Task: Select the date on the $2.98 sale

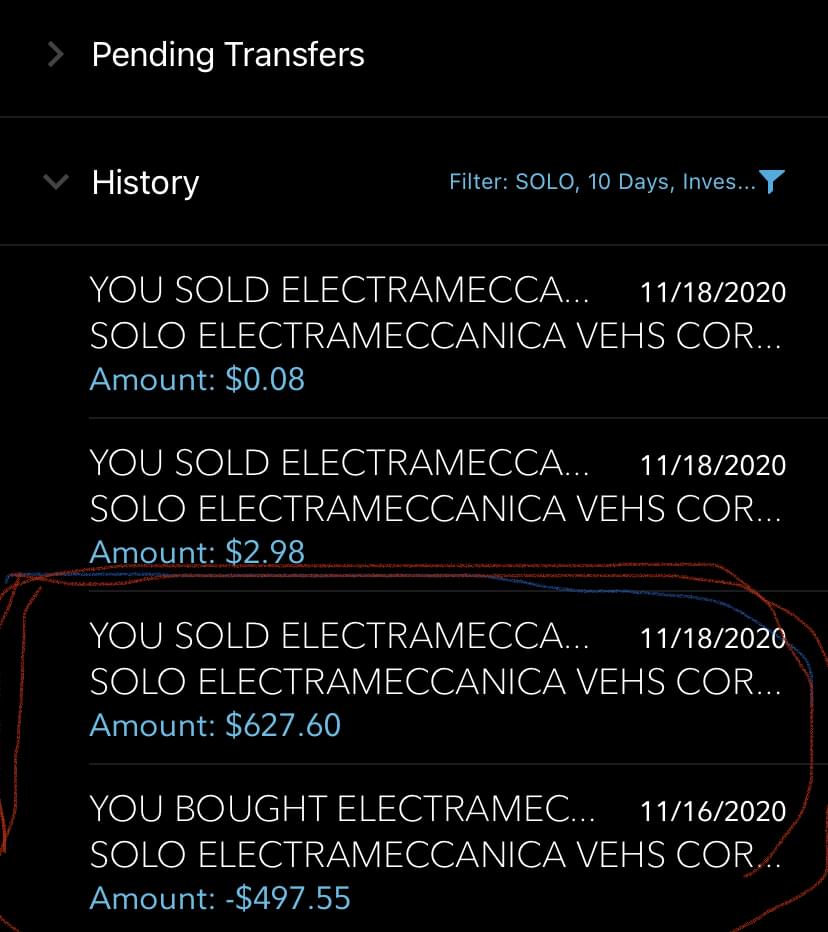Action: 713,465
